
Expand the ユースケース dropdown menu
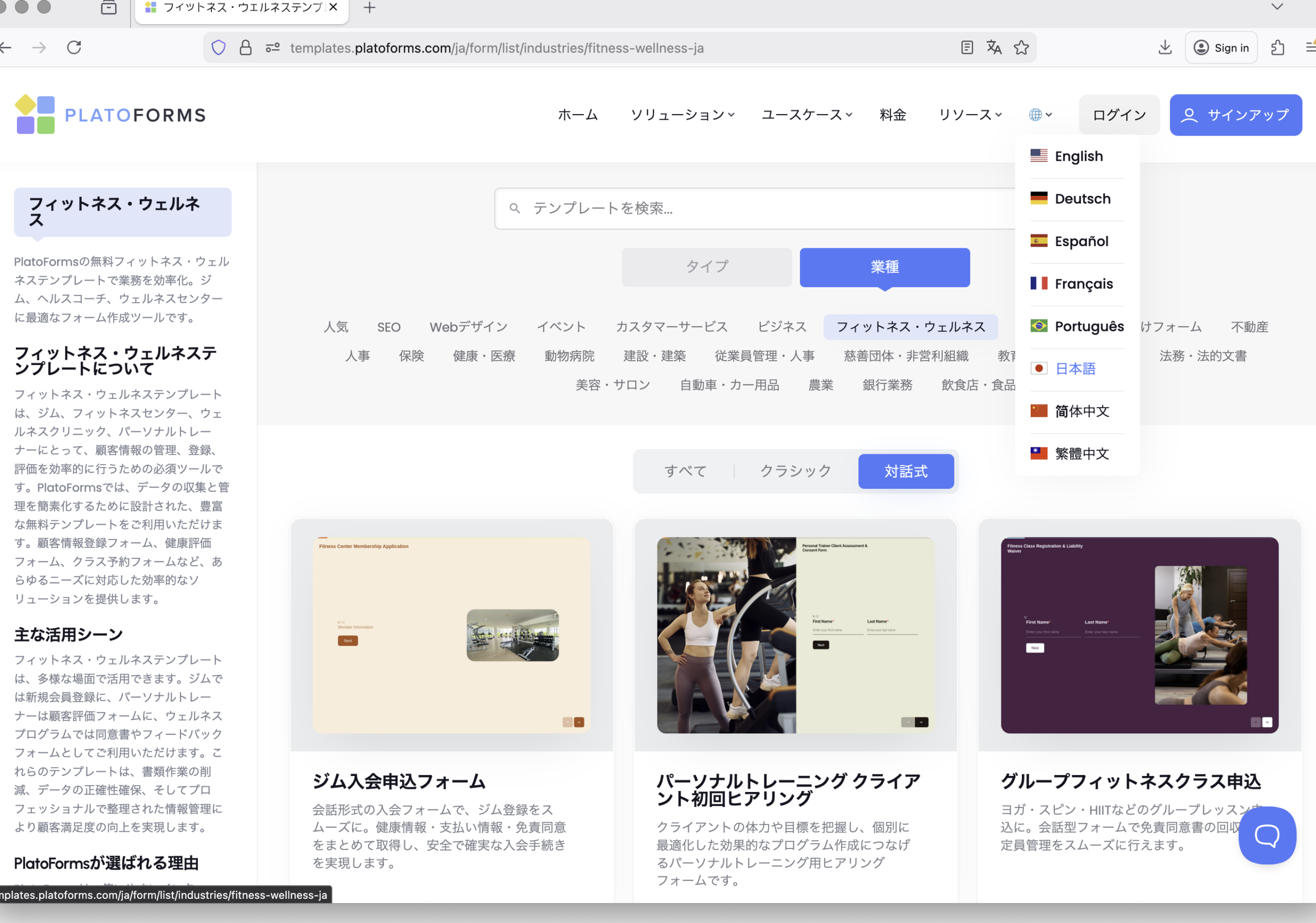pyautogui.click(x=806, y=115)
